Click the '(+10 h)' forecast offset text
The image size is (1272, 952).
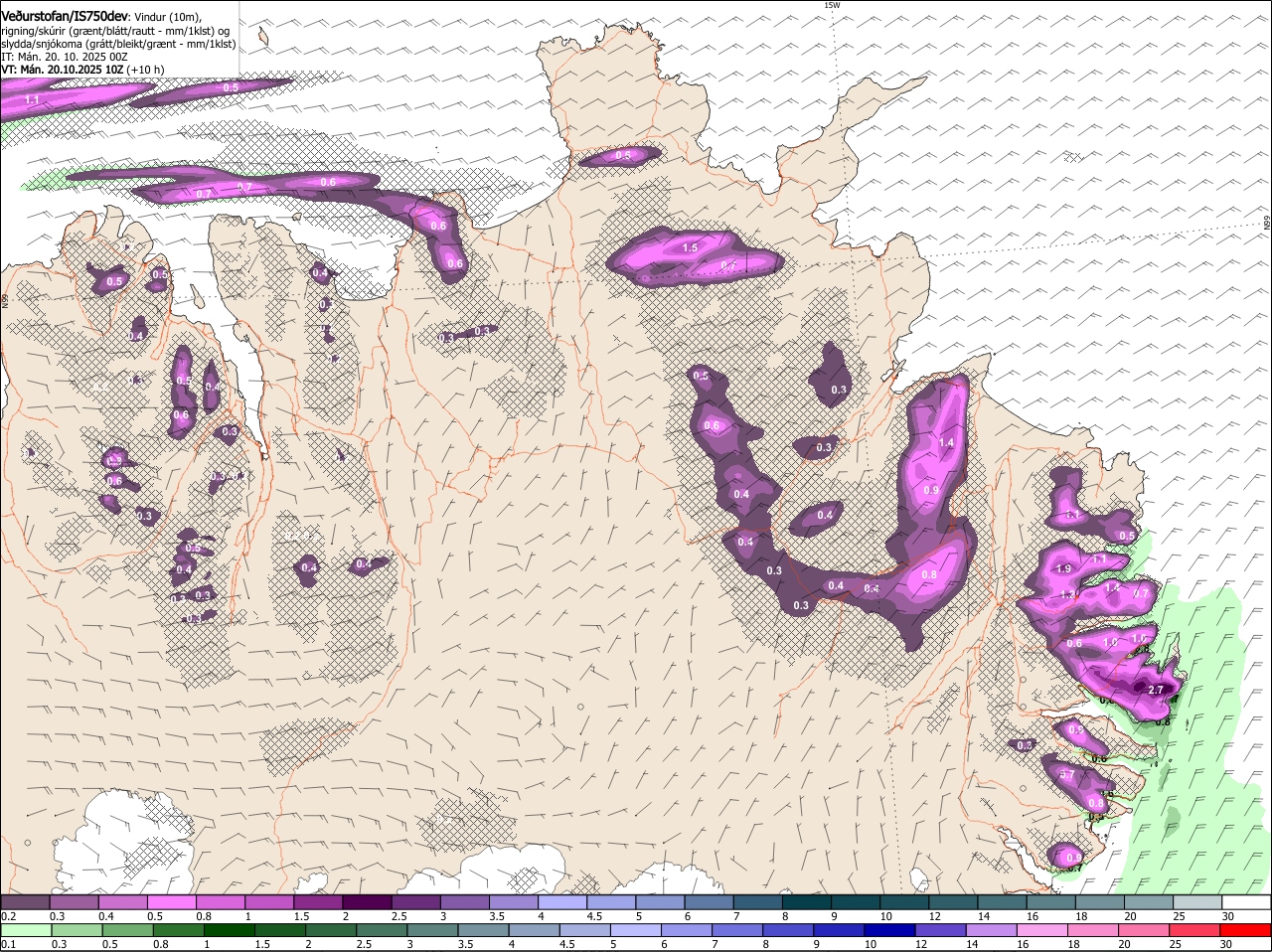(146, 70)
